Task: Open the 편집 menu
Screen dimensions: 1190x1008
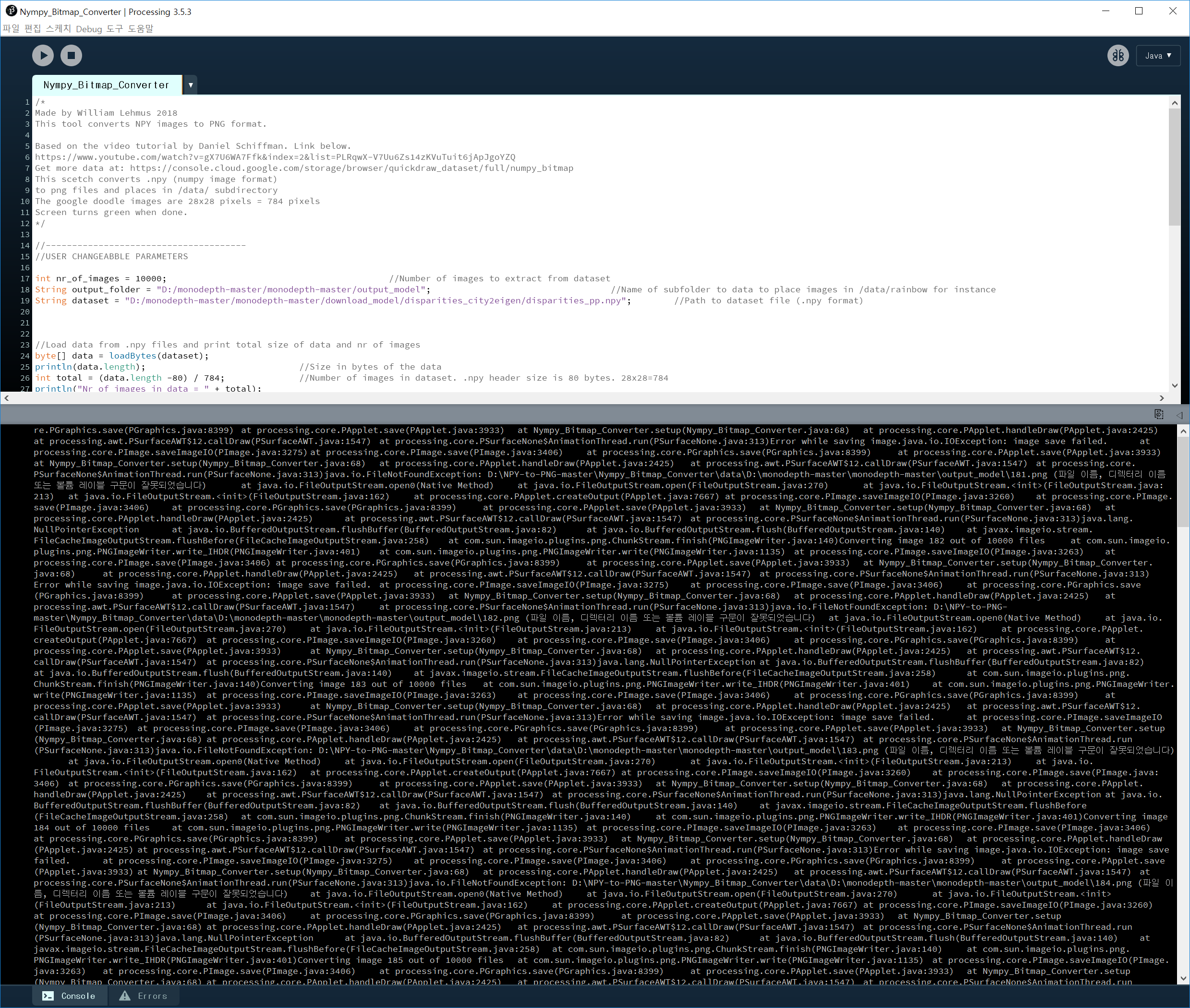Action: [x=33, y=29]
